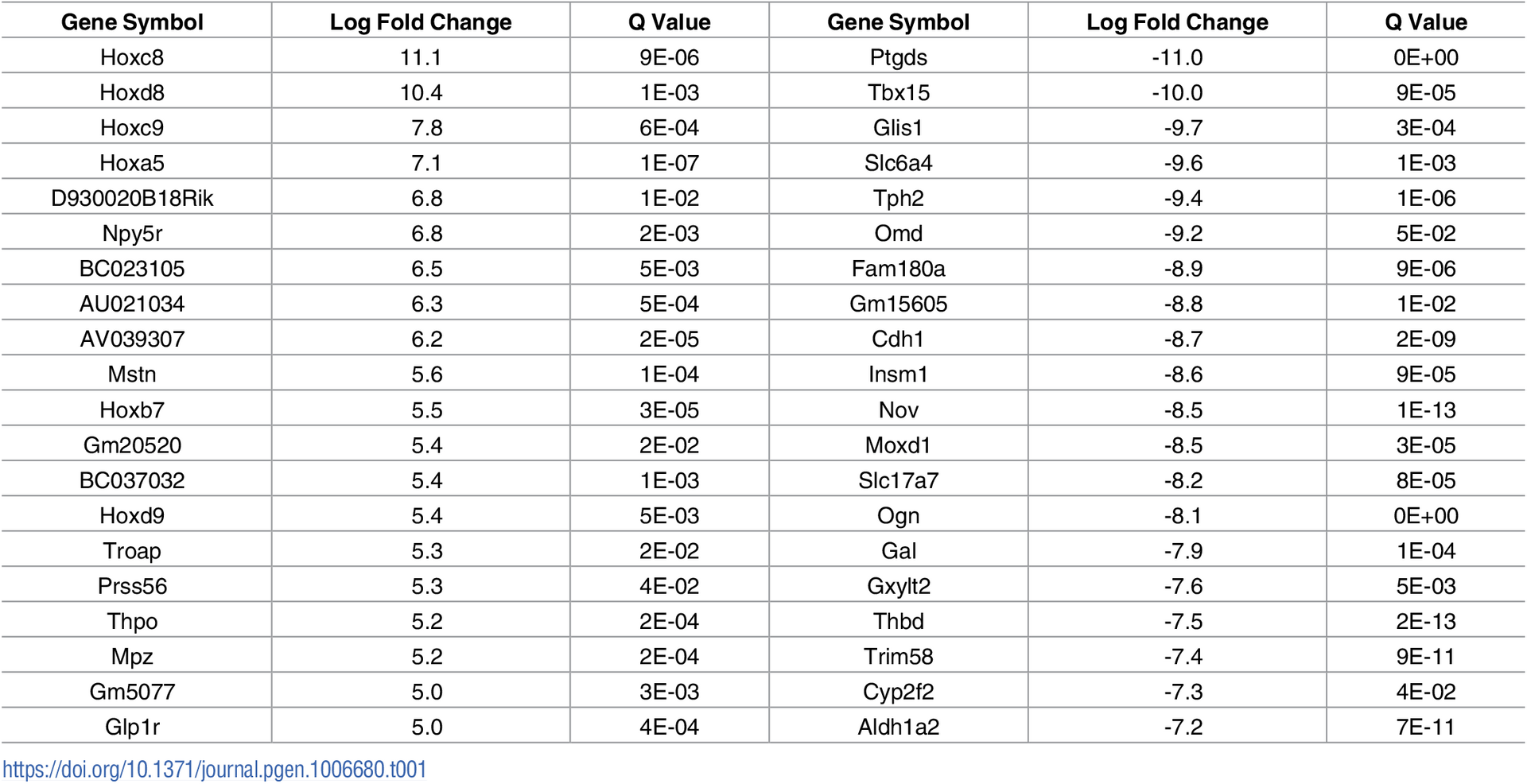
Task: Select the D930020B18Rik gene cell
Action: tap(132, 198)
